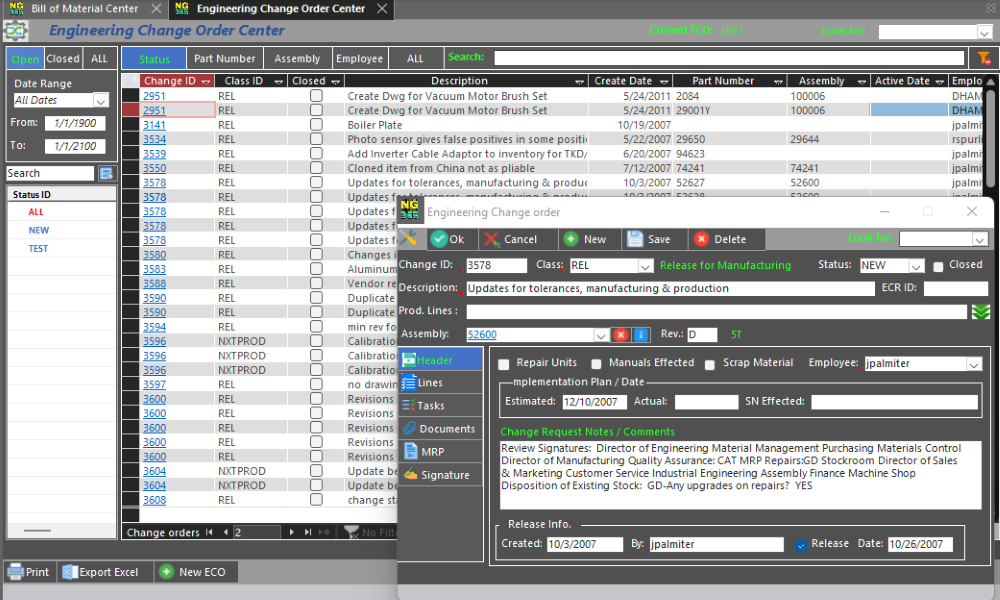
Task: Click the Estimated date input field
Action: point(593,402)
